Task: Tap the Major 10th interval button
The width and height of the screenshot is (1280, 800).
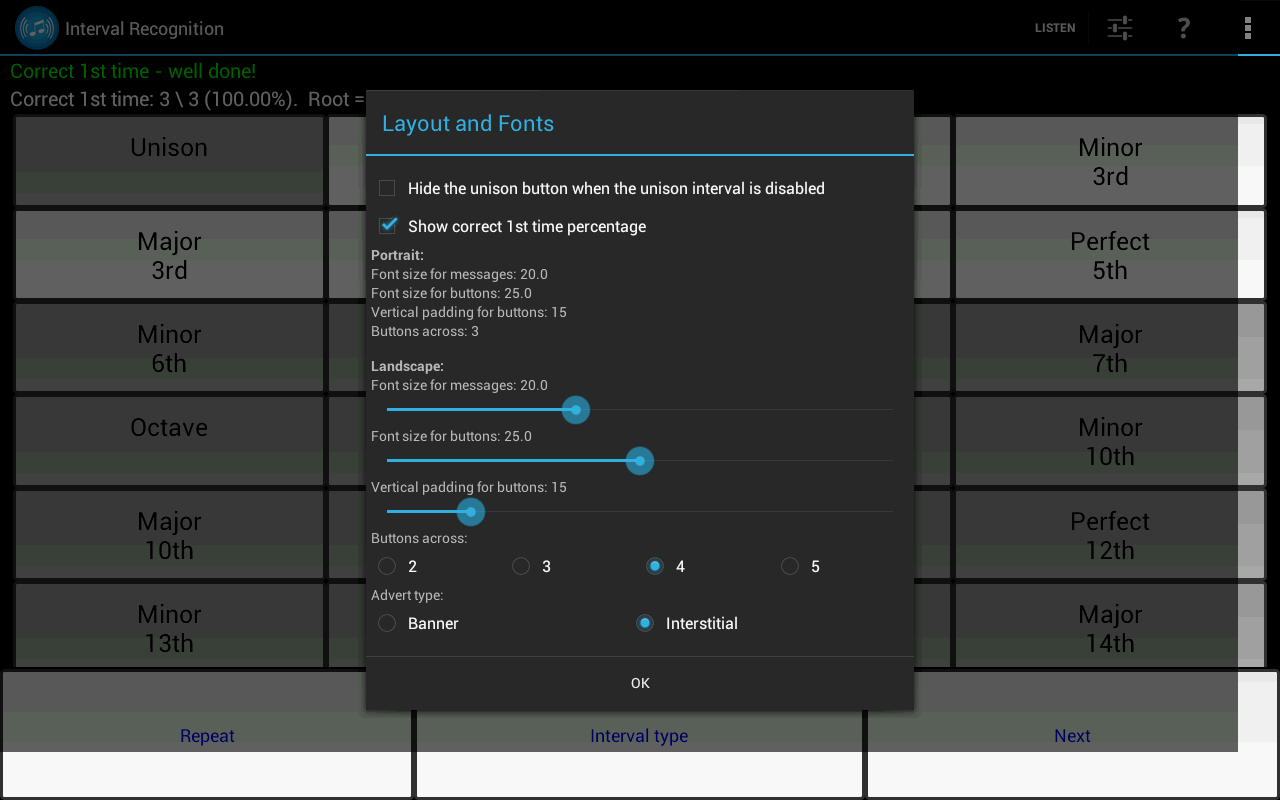Action: pyautogui.click(x=169, y=535)
